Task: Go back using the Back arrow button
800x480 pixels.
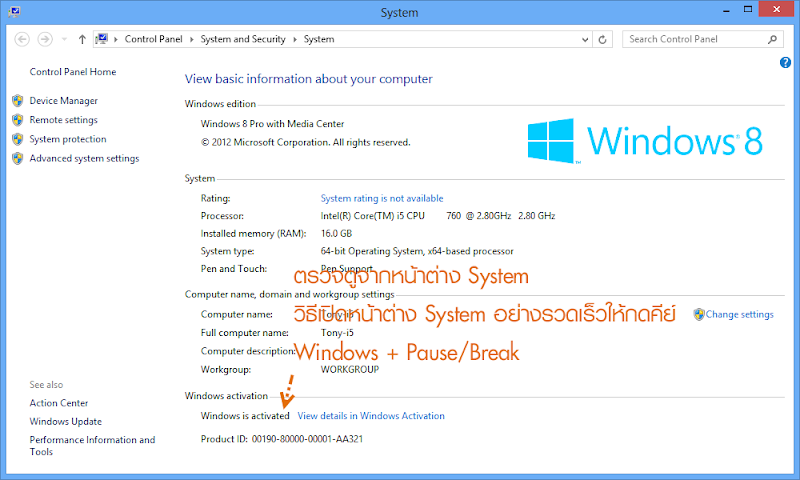Action: click(22, 39)
